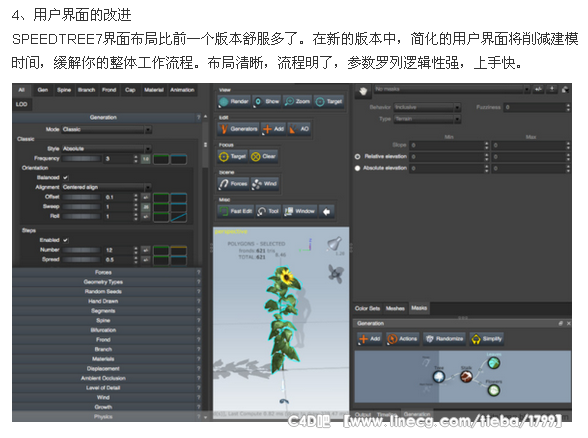Screen dimensions: 588x438
Task: Click the wind fan icon in the viewport
Action: point(336,273)
